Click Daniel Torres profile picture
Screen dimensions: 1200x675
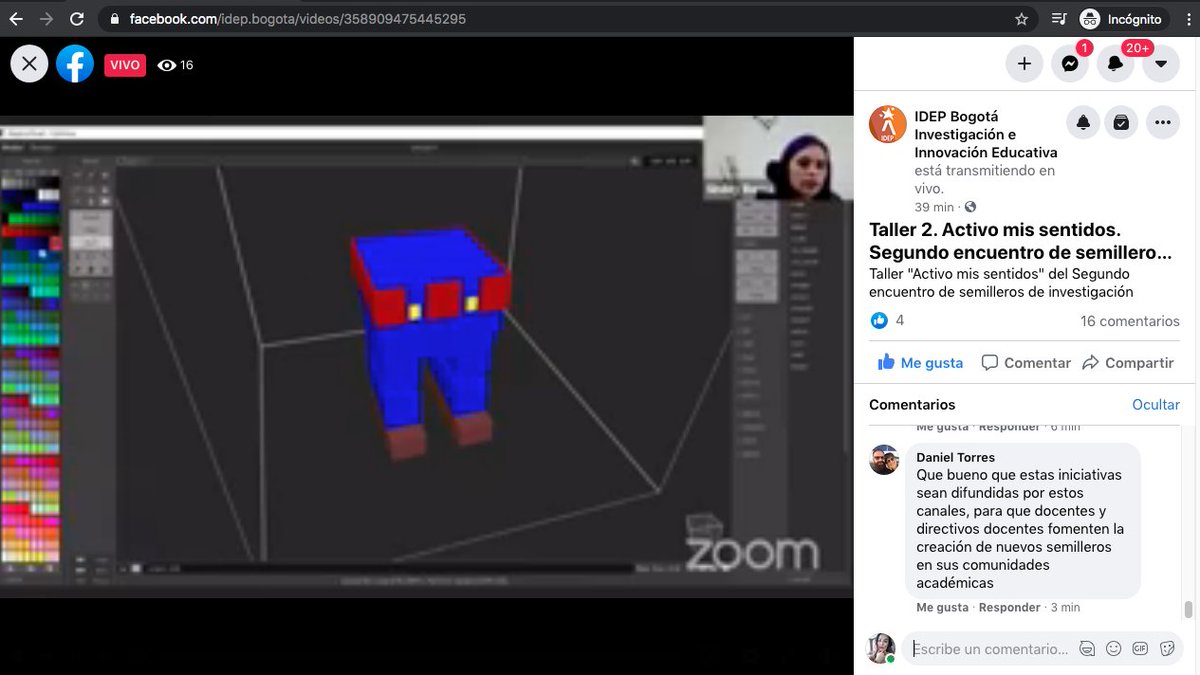click(x=884, y=460)
